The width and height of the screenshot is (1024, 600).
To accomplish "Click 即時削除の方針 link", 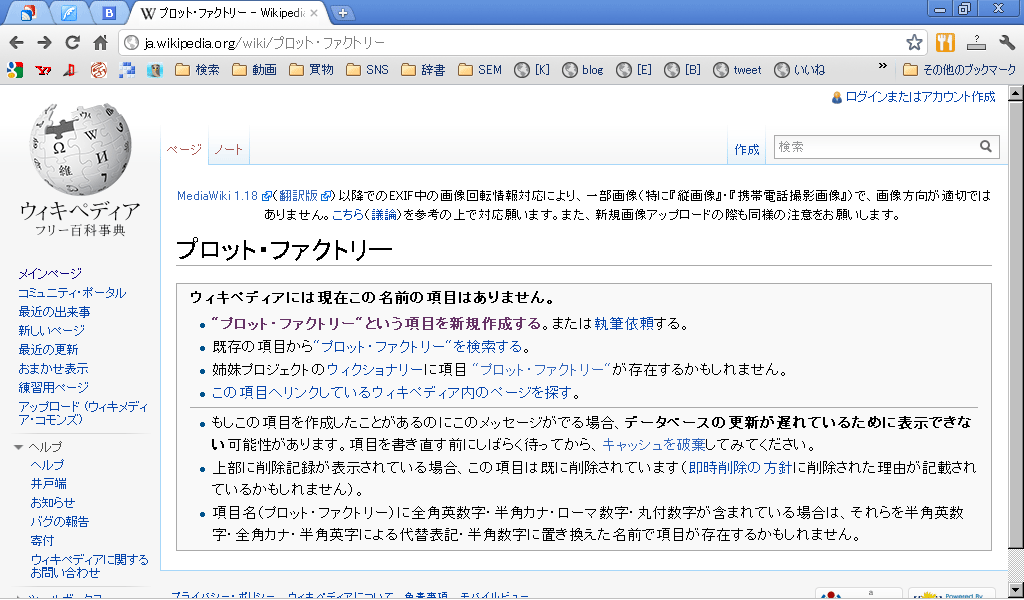I will point(741,467).
